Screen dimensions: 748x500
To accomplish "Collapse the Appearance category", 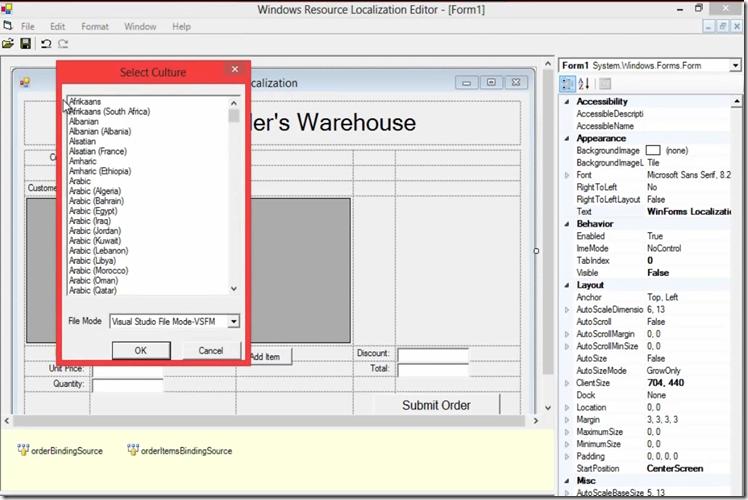I will point(567,138).
